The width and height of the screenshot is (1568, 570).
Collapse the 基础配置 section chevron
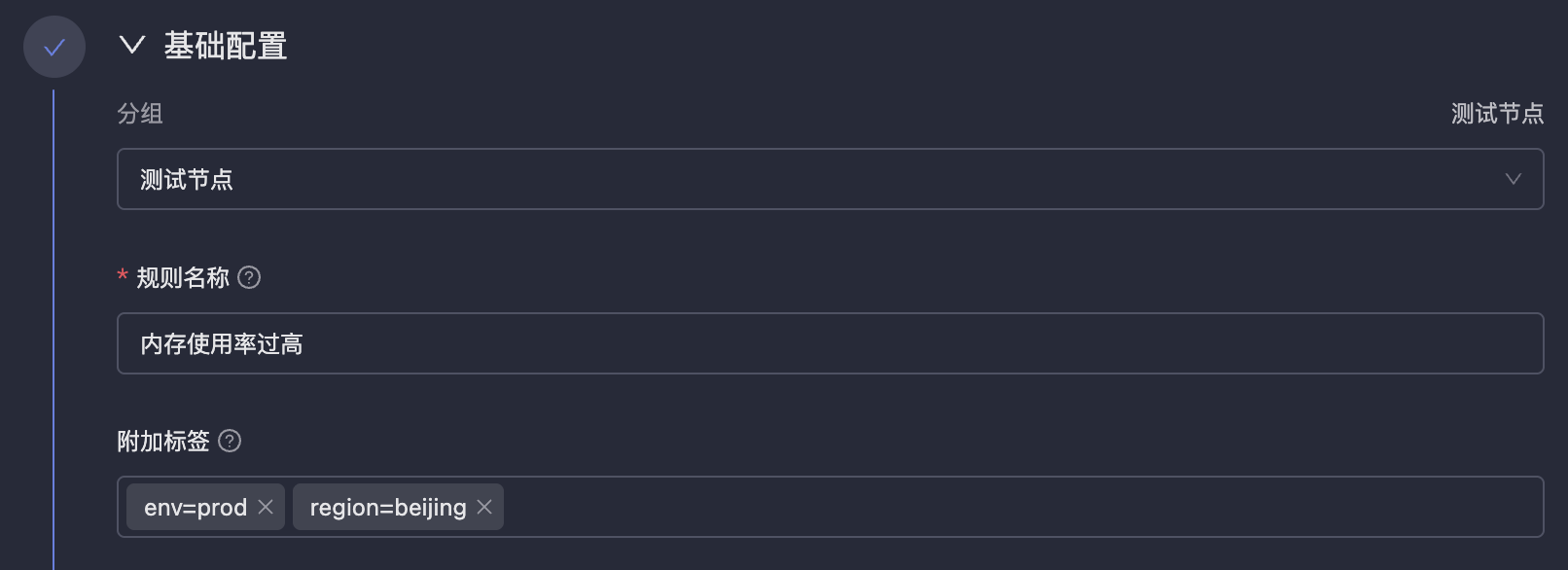(131, 46)
